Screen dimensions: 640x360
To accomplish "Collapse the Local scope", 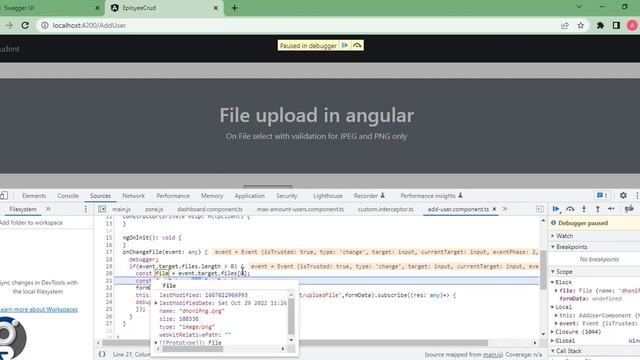I will [x=553, y=307].
